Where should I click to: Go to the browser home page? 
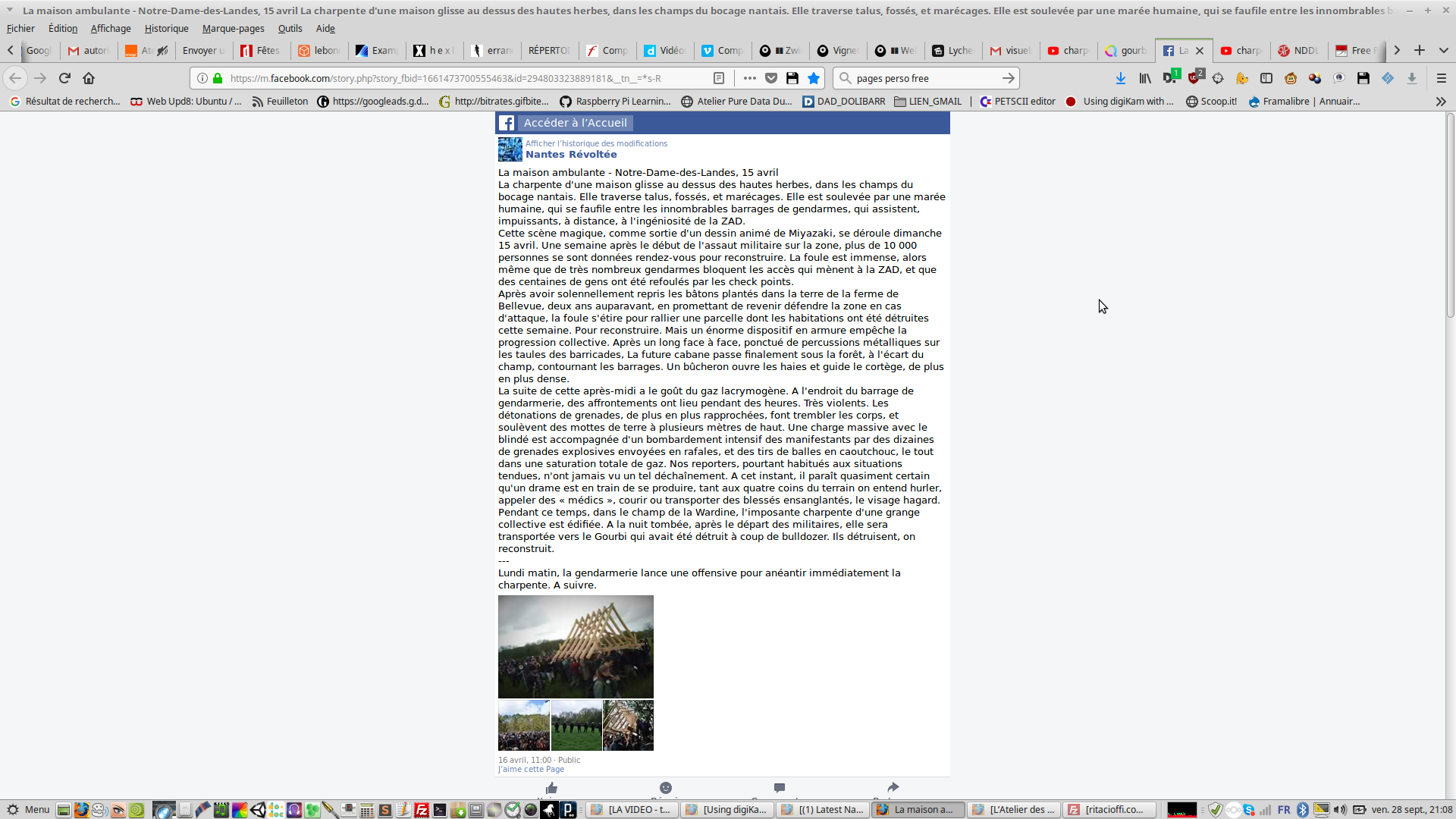tap(89, 78)
